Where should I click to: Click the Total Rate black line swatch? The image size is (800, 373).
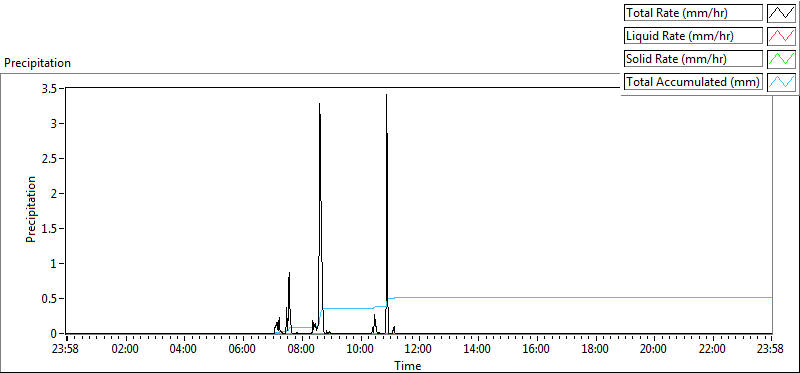pyautogui.click(x=781, y=13)
